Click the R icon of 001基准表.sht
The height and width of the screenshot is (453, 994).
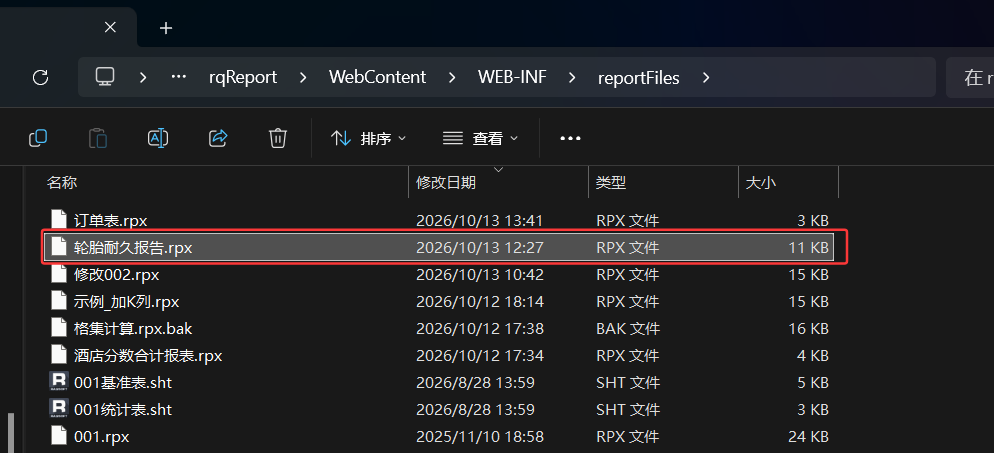tap(58, 381)
